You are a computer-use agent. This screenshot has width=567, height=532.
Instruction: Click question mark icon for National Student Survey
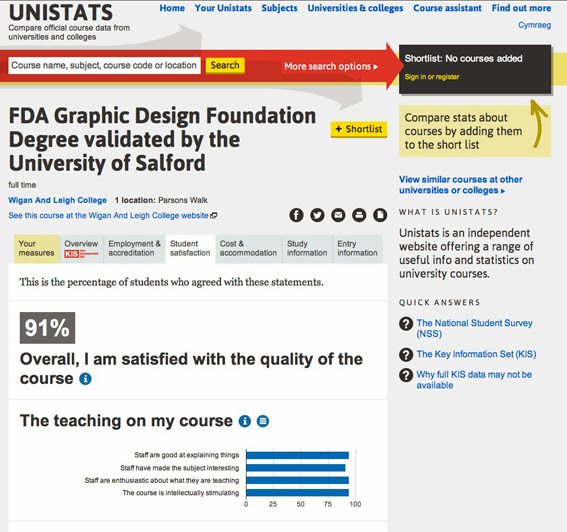click(x=406, y=323)
